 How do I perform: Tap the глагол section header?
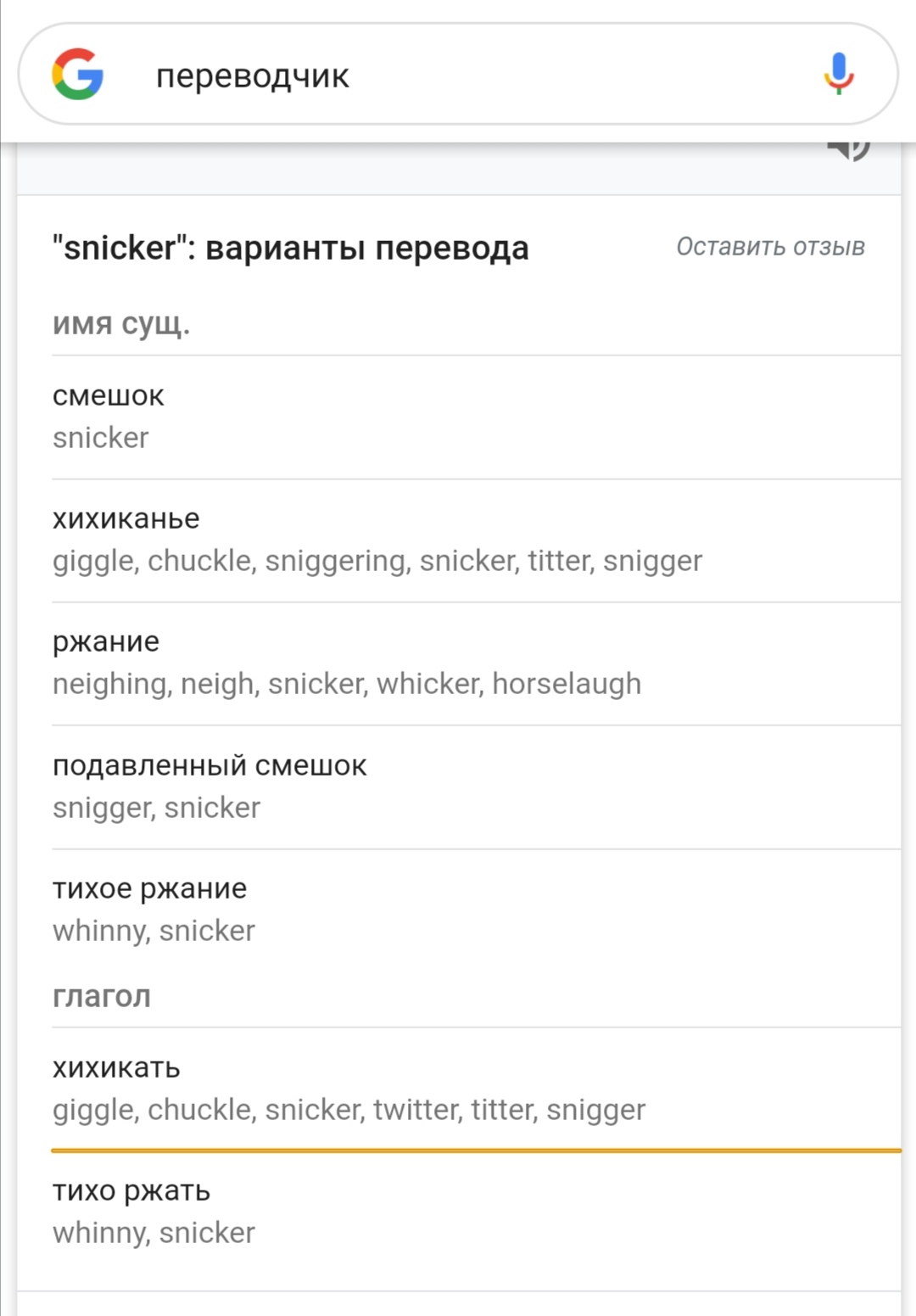tap(102, 996)
